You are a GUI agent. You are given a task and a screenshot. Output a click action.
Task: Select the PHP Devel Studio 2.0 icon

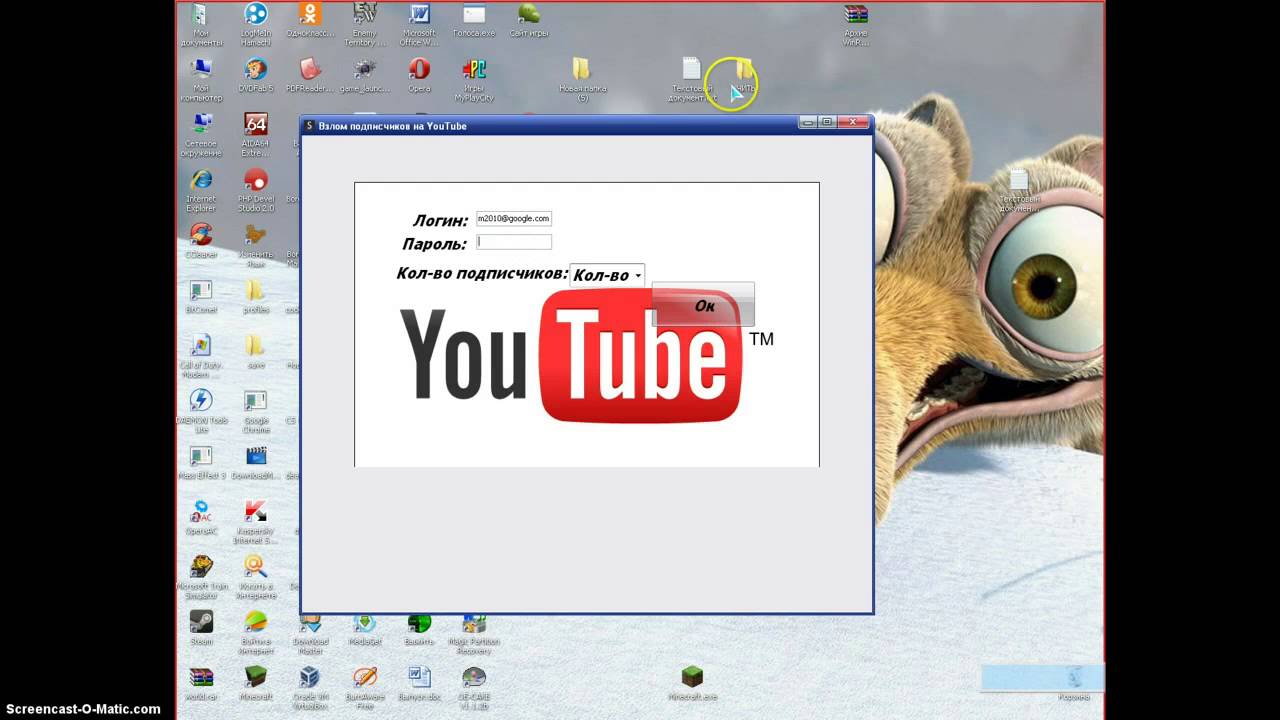(256, 190)
